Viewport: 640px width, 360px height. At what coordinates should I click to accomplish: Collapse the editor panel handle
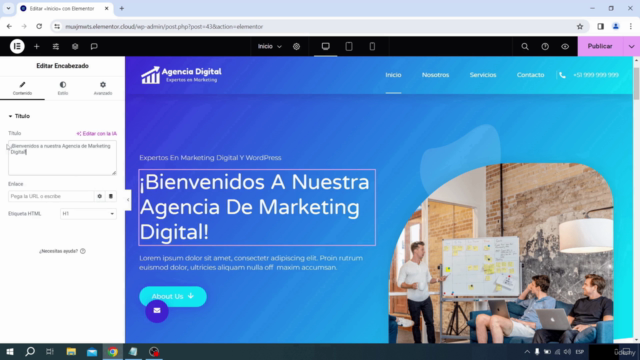pos(128,200)
